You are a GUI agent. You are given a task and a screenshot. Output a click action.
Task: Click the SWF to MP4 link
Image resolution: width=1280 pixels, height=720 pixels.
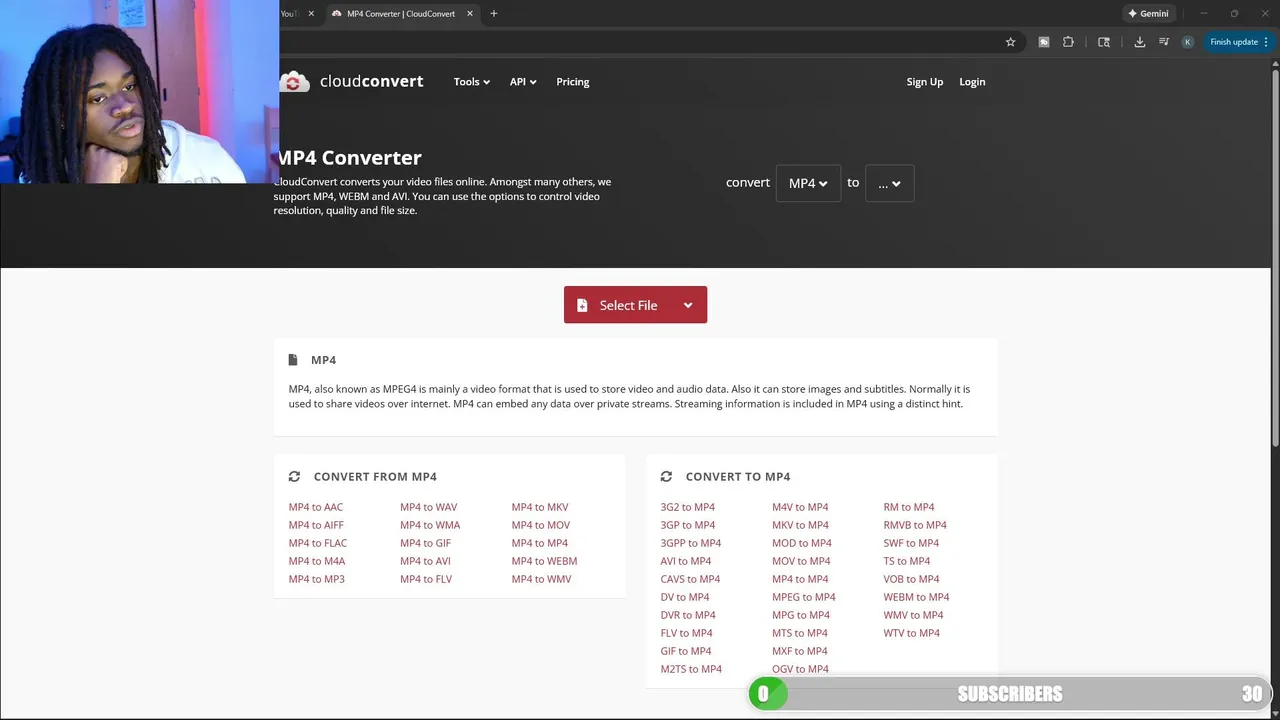[x=911, y=543]
